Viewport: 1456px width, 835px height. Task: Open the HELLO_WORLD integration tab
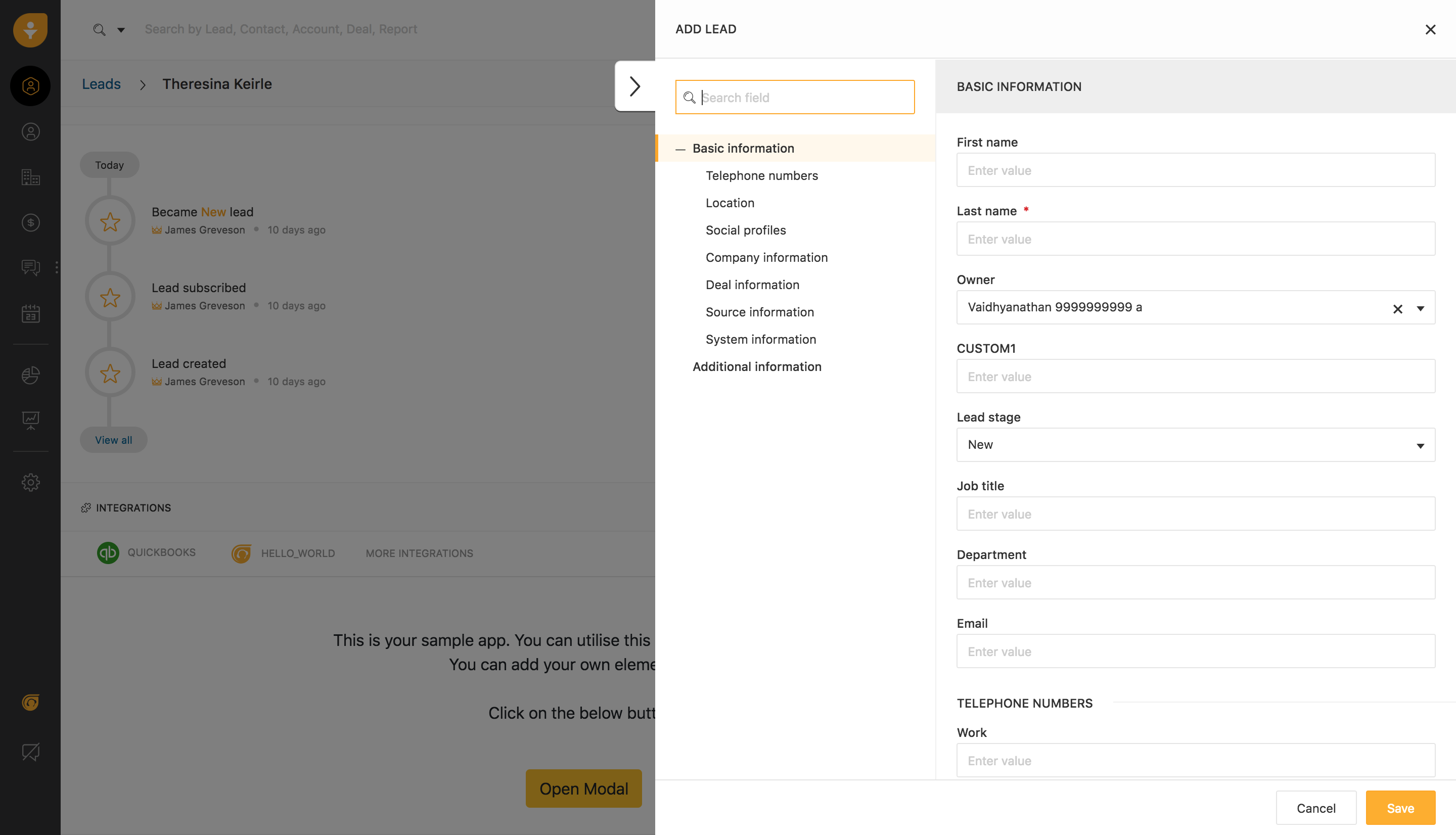point(283,553)
